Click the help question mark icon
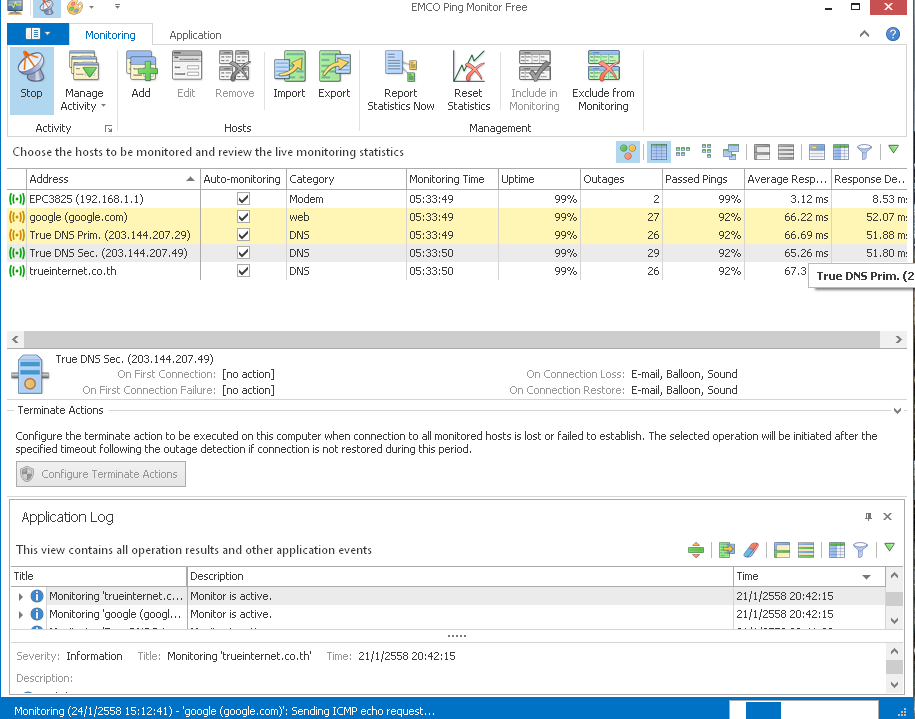Screen dimensions: 915x719 893,34
